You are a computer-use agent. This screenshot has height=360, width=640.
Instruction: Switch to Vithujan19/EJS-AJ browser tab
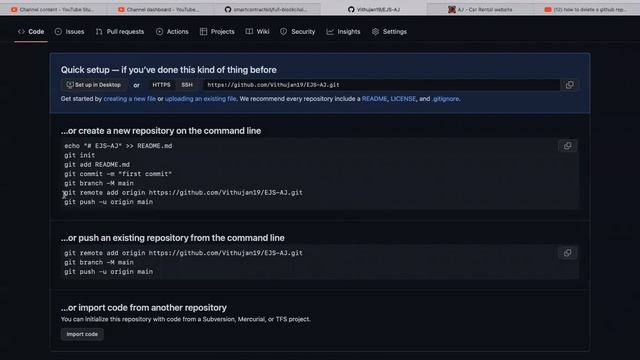click(x=373, y=9)
